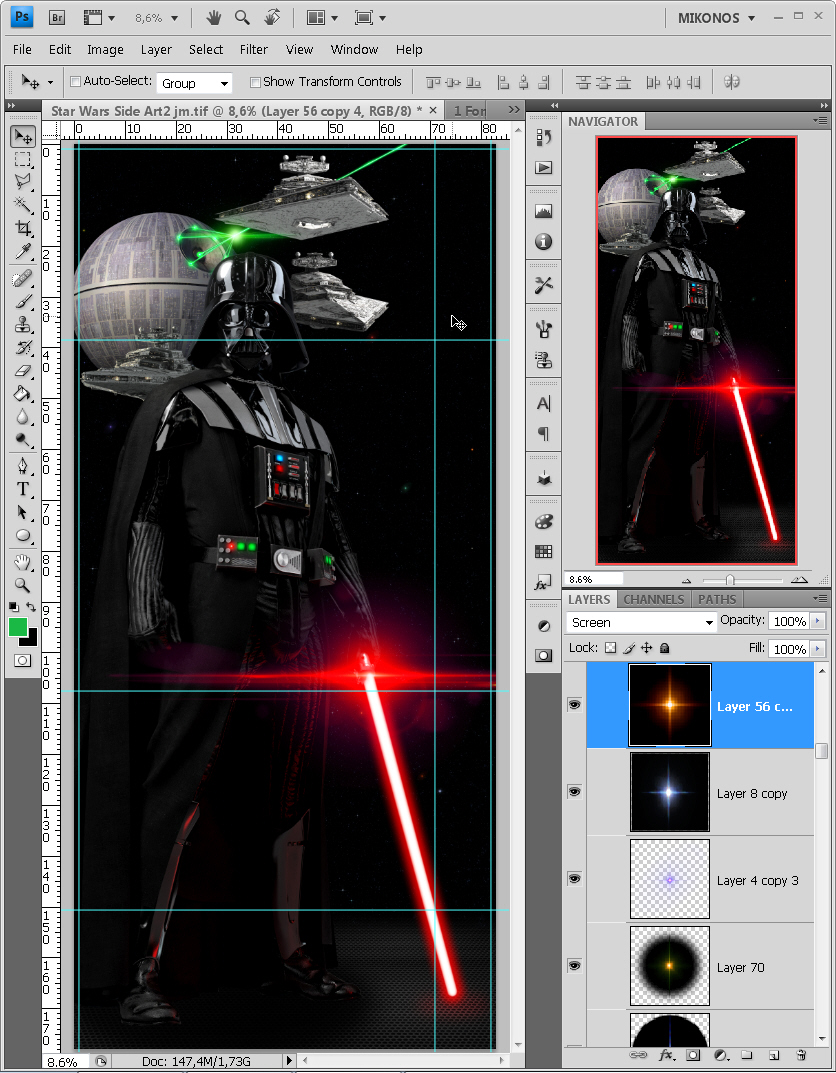Toggle lock all for layer
The image size is (836, 1073).
point(664,648)
